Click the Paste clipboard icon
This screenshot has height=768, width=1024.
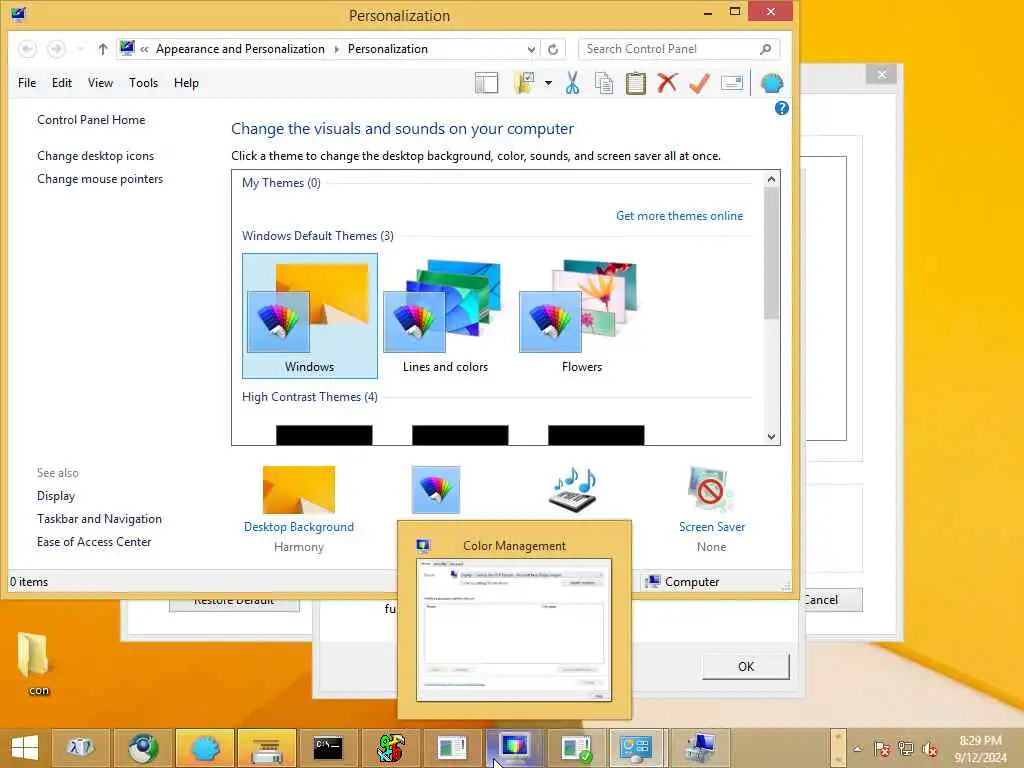tap(635, 83)
